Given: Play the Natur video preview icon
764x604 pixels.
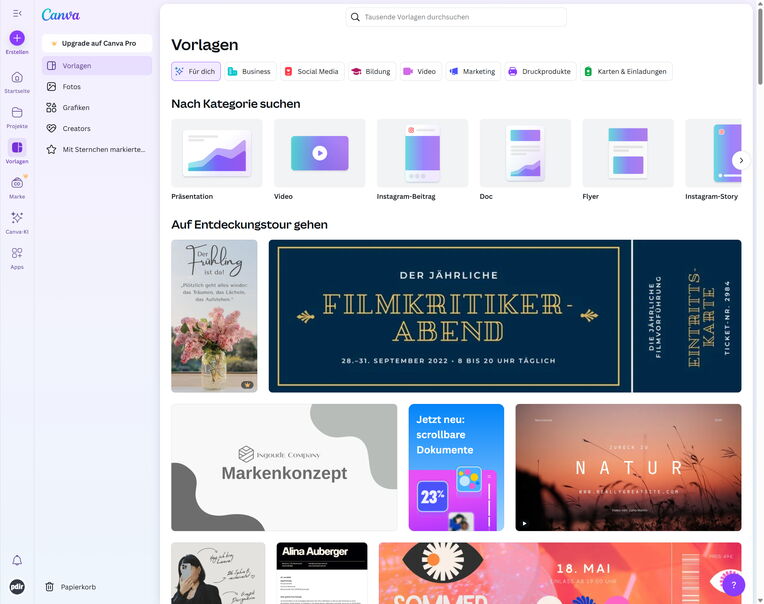Looking at the screenshot, I should [525, 524].
